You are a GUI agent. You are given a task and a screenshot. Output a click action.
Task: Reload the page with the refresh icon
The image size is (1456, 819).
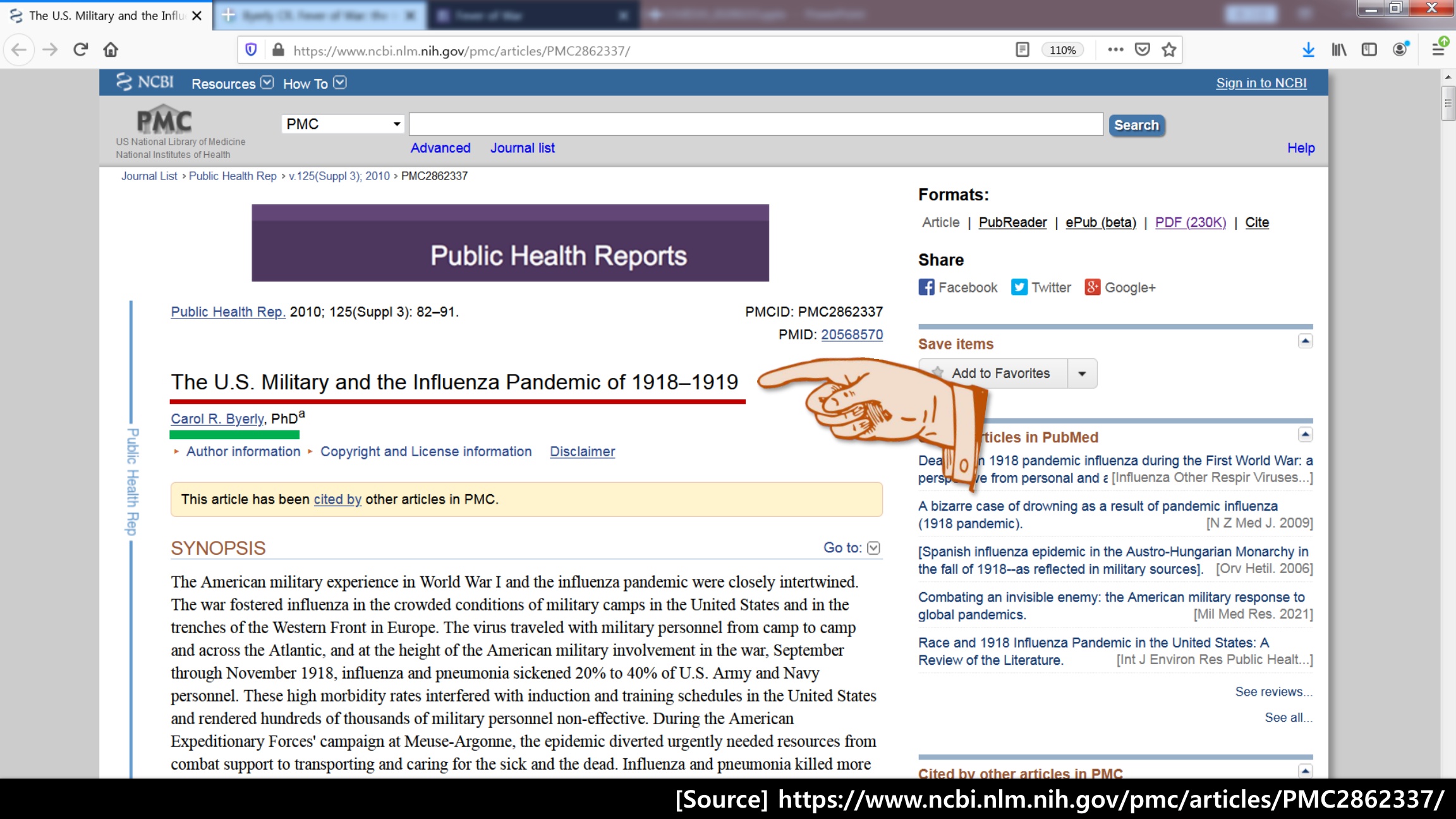[80, 50]
